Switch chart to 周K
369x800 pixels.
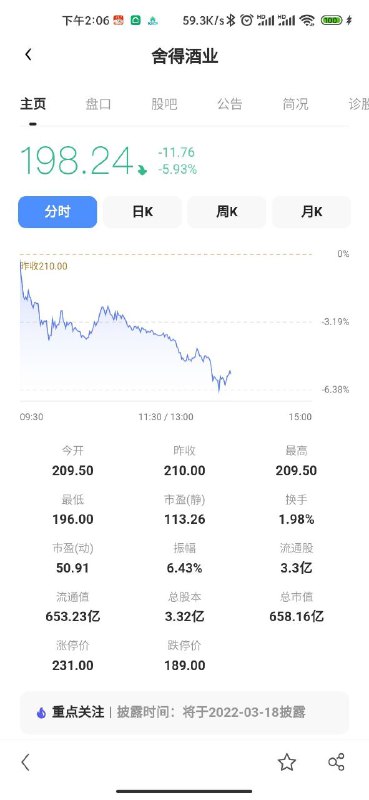227,212
